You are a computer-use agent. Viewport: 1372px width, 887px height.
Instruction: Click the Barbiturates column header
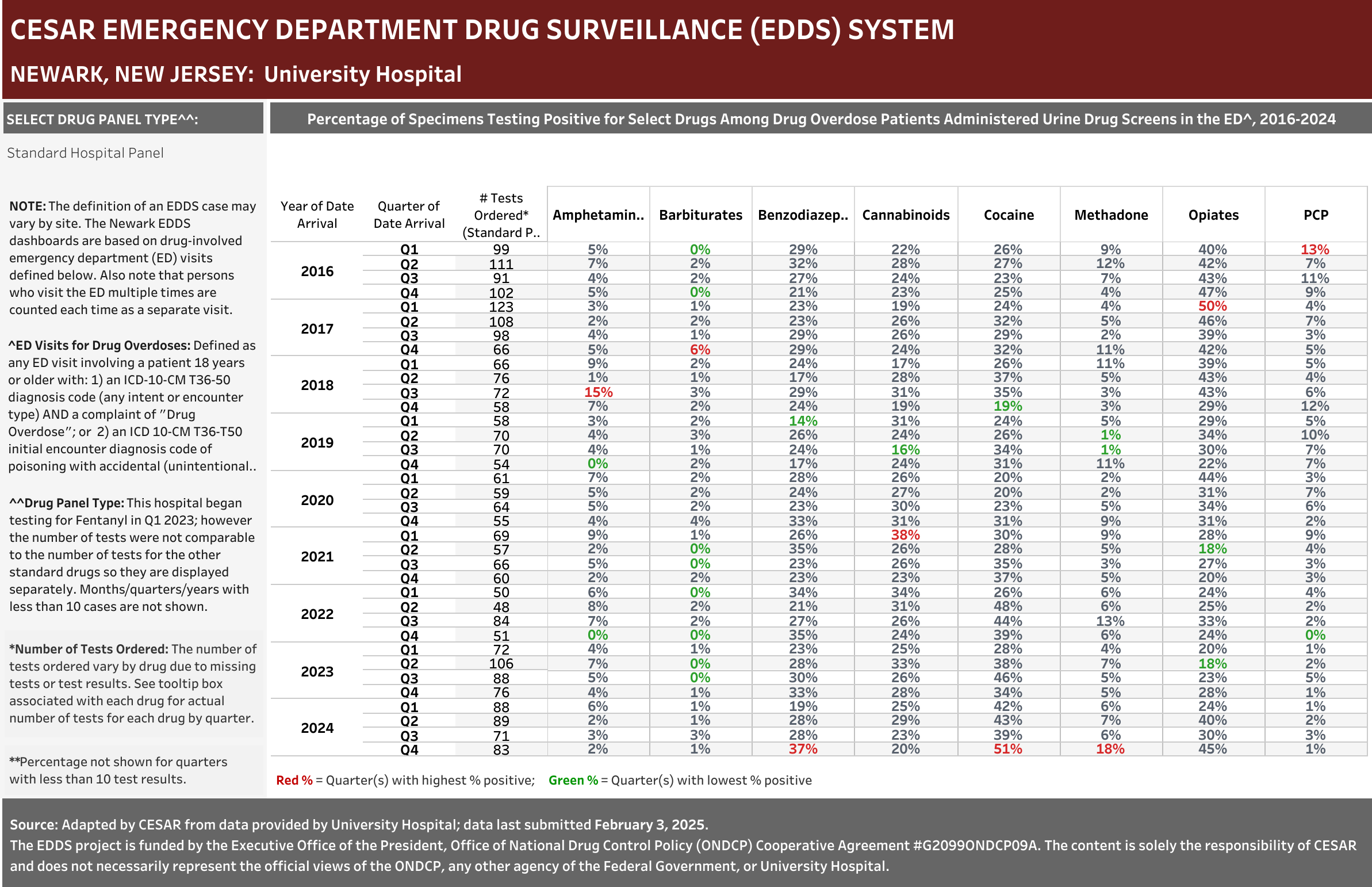(x=701, y=215)
